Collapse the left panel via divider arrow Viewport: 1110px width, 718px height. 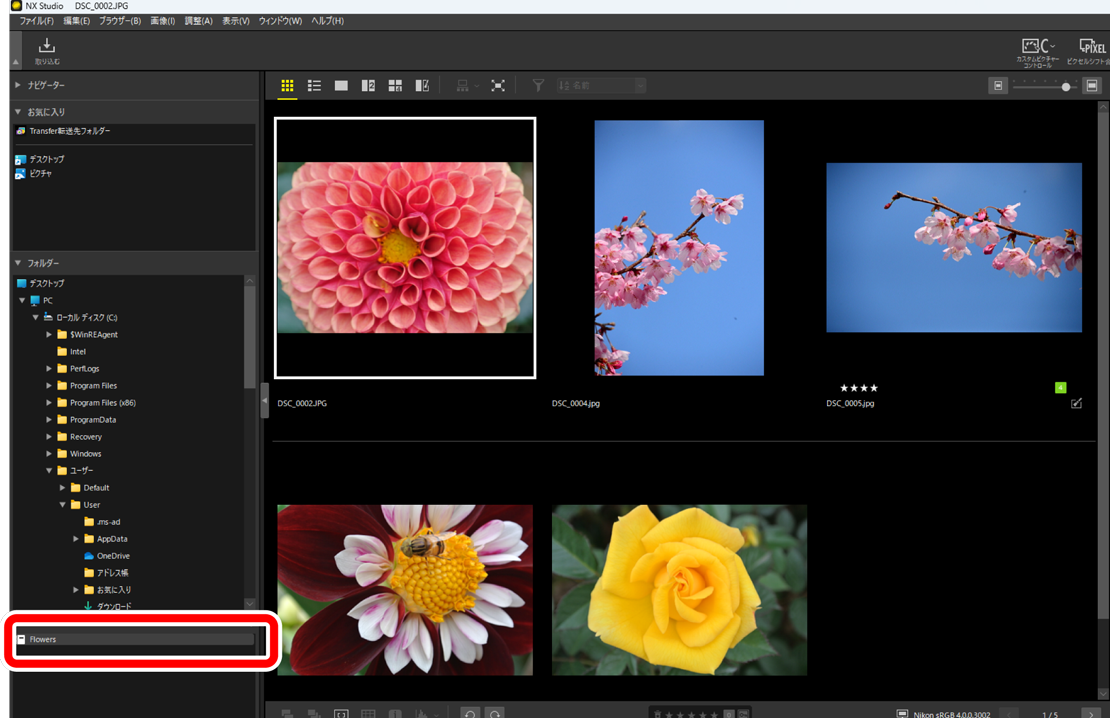pyautogui.click(x=264, y=400)
